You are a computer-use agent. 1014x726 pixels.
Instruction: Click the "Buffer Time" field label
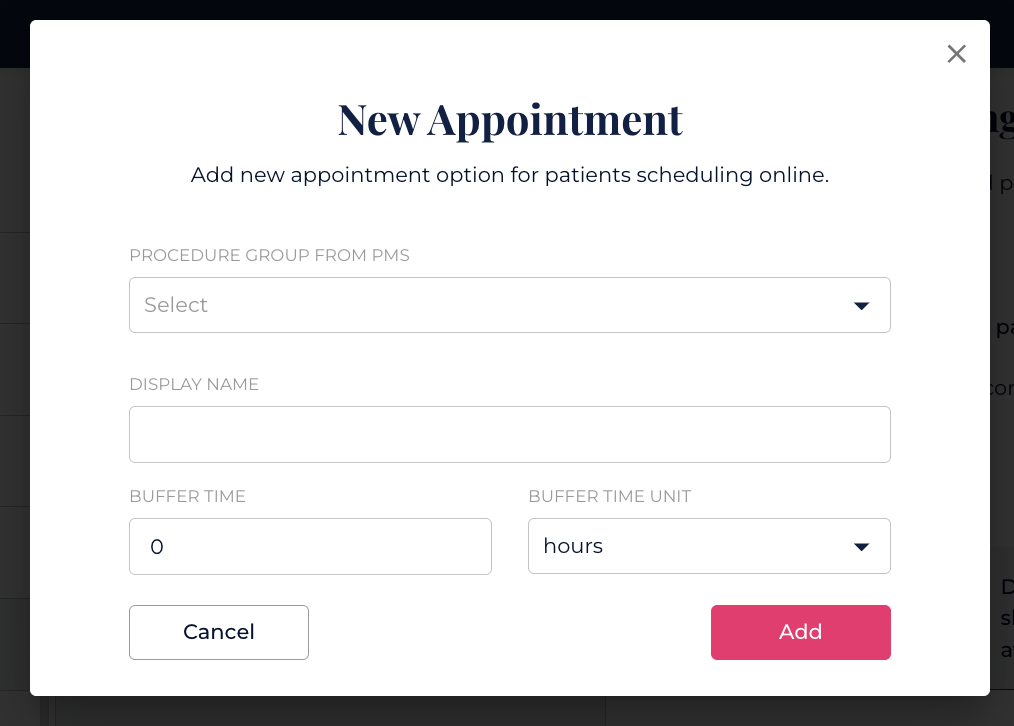pos(187,496)
